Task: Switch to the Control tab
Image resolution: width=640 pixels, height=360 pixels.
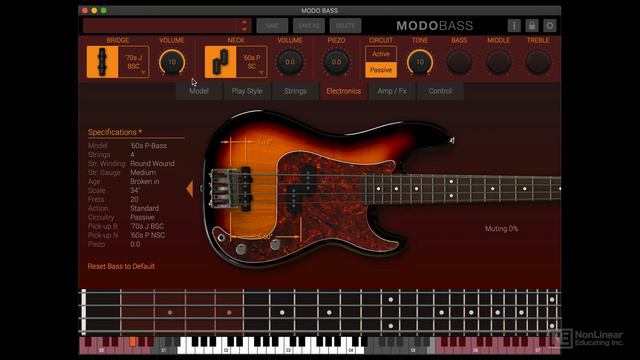Action: [440, 91]
